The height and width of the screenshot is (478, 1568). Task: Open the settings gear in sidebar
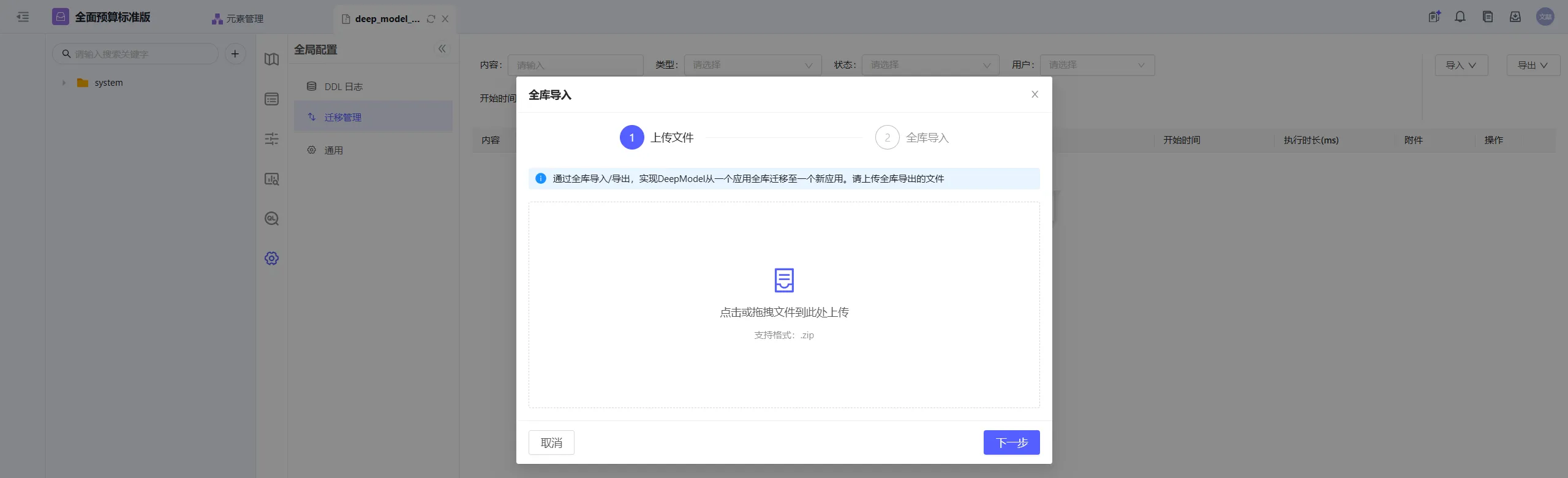(271, 258)
